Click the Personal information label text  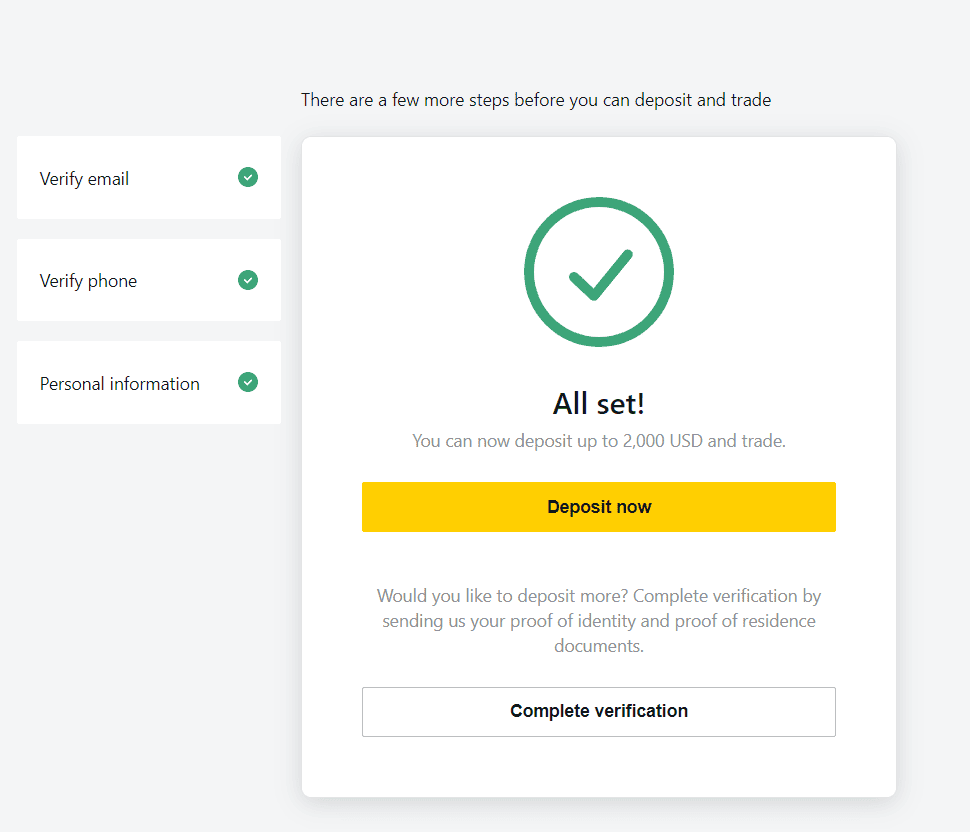point(120,384)
